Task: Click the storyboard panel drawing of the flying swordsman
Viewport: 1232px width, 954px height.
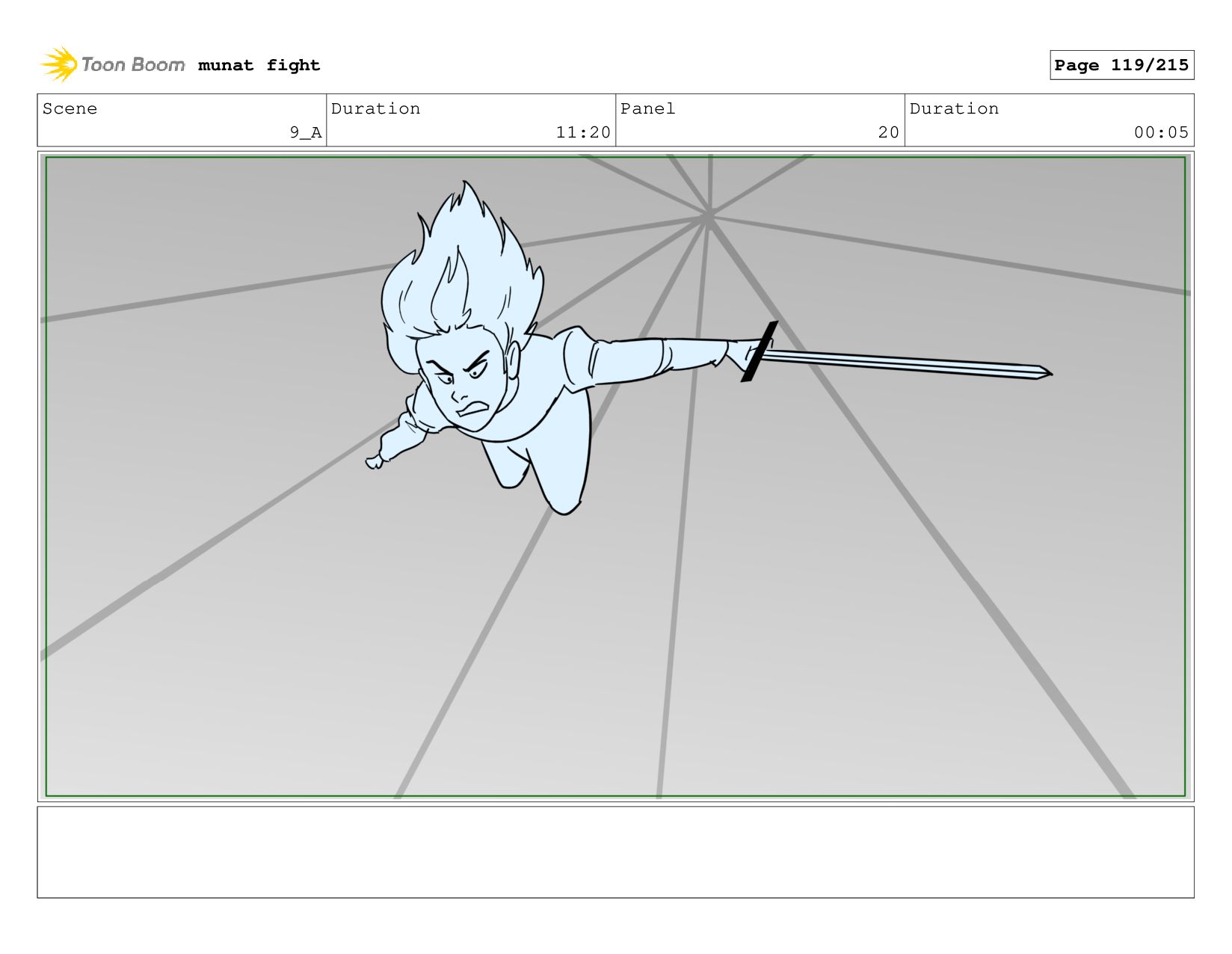Action: click(615, 476)
